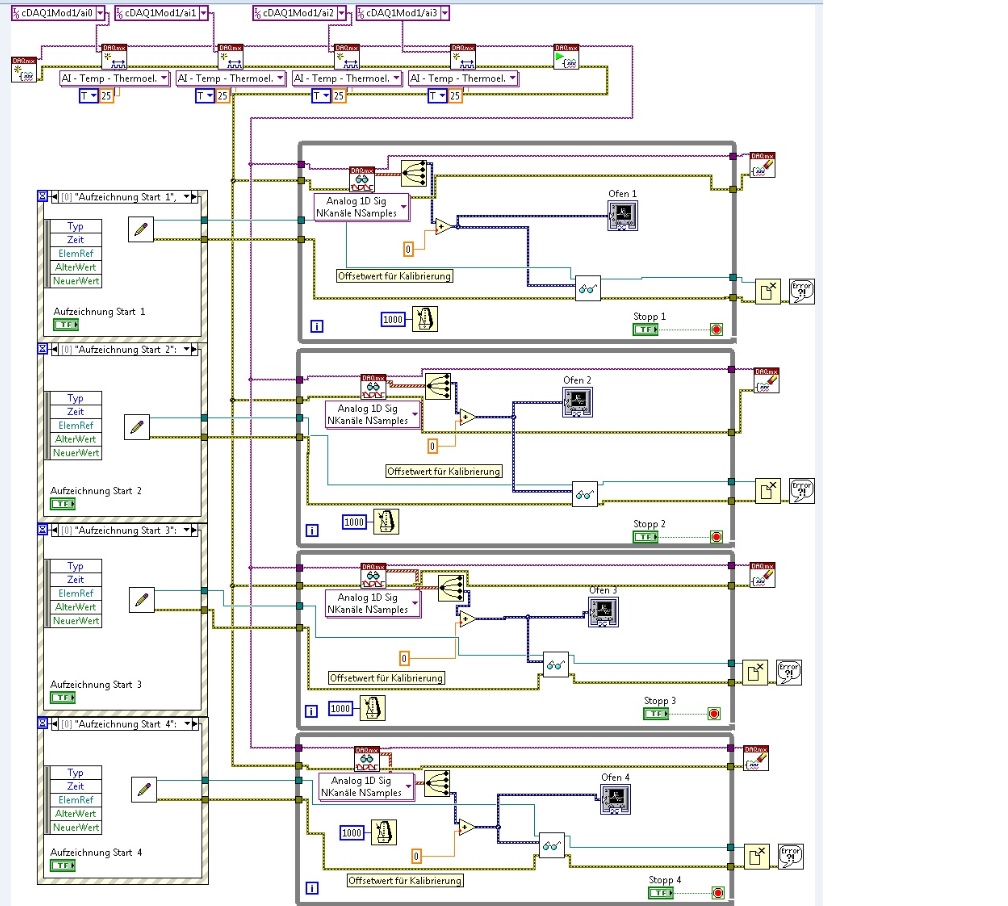
Task: Click the close file icon beside loop 4
Action: pyautogui.click(x=757, y=856)
